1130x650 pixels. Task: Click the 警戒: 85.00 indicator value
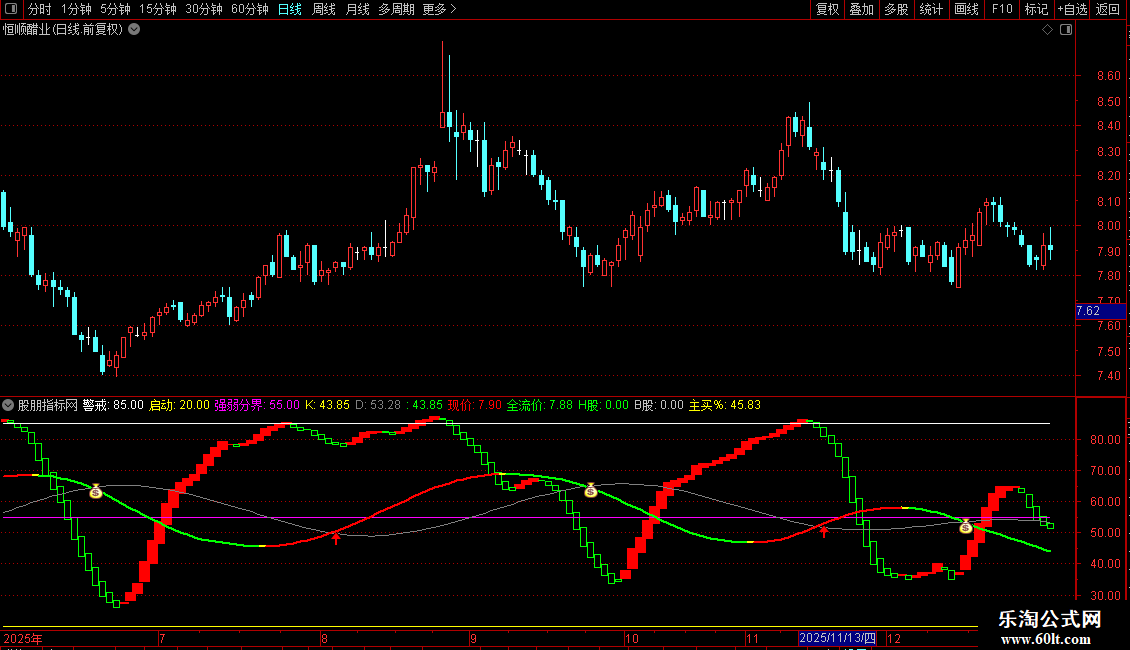(113, 405)
